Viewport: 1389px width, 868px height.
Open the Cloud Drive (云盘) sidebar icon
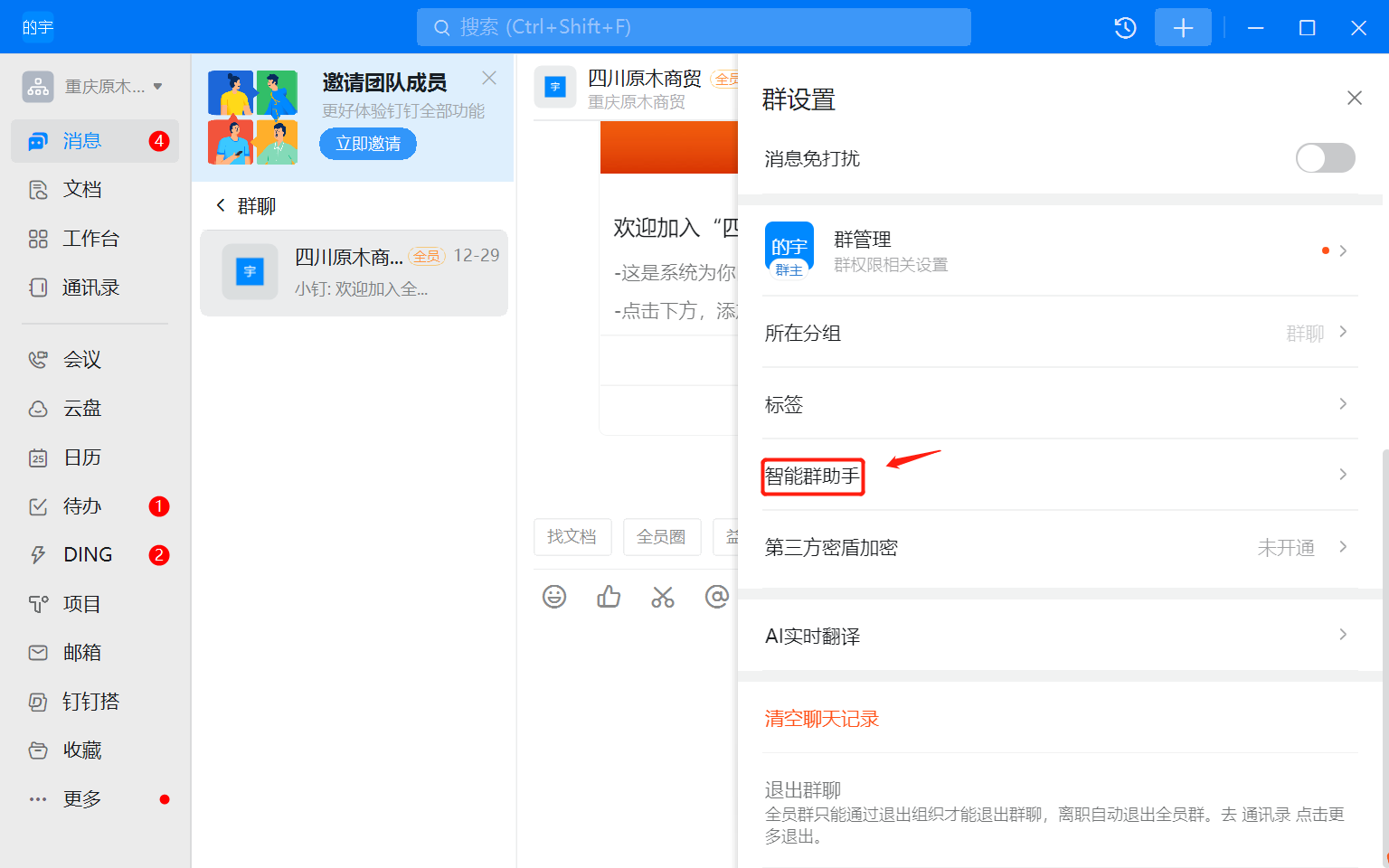[x=38, y=409]
